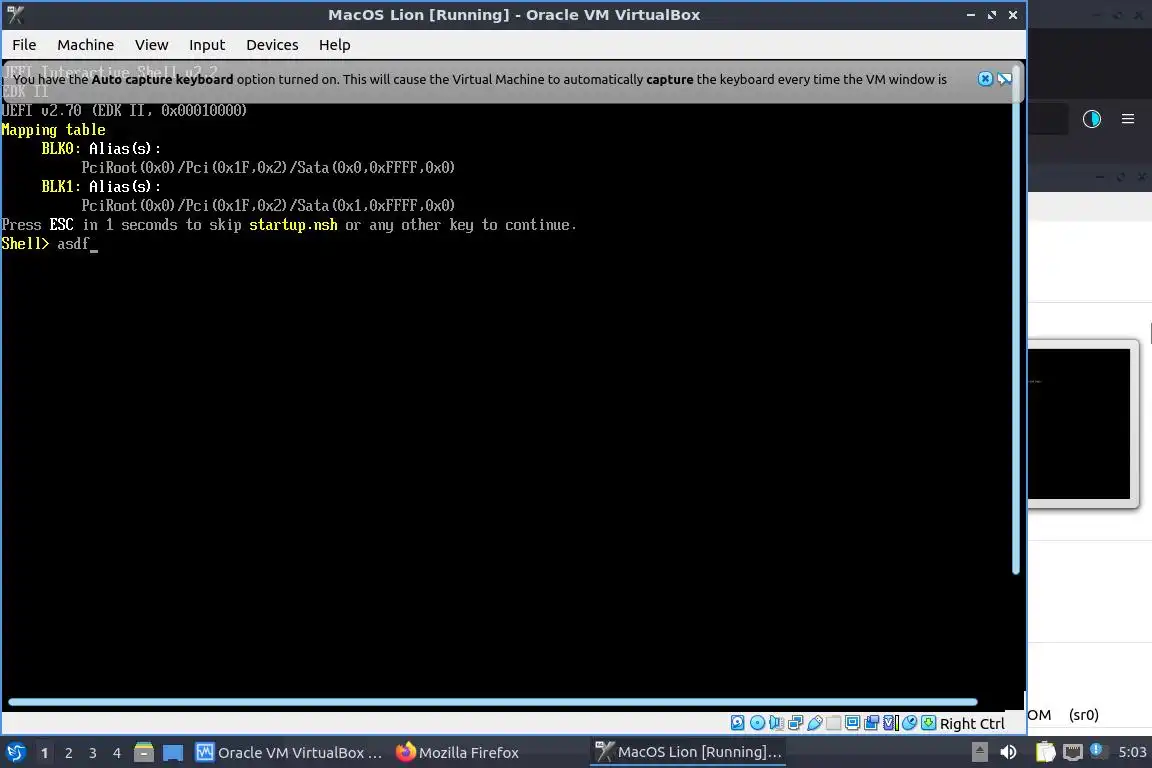Click the MacOS Lion [Running] taskbar item
1152x768 pixels.
(x=688, y=752)
